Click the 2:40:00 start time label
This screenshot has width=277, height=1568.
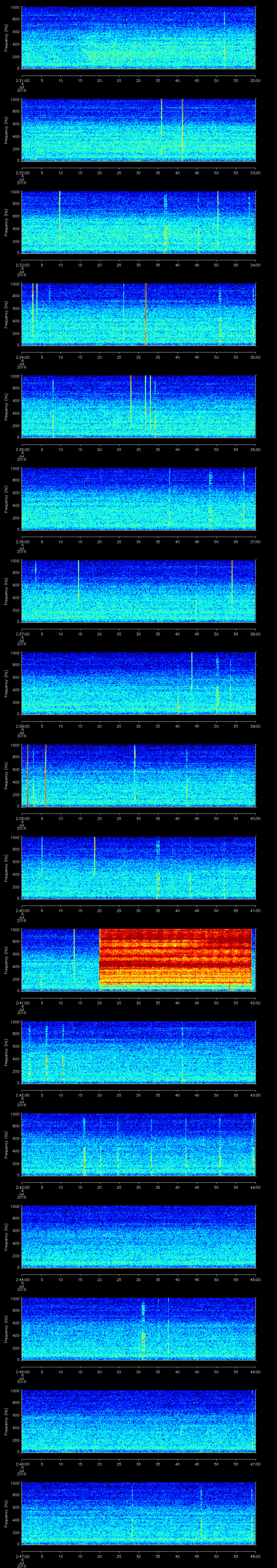point(22,910)
